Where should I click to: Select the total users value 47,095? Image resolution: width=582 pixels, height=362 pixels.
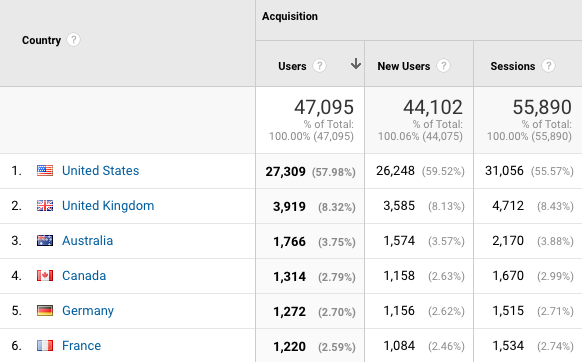(x=324, y=107)
